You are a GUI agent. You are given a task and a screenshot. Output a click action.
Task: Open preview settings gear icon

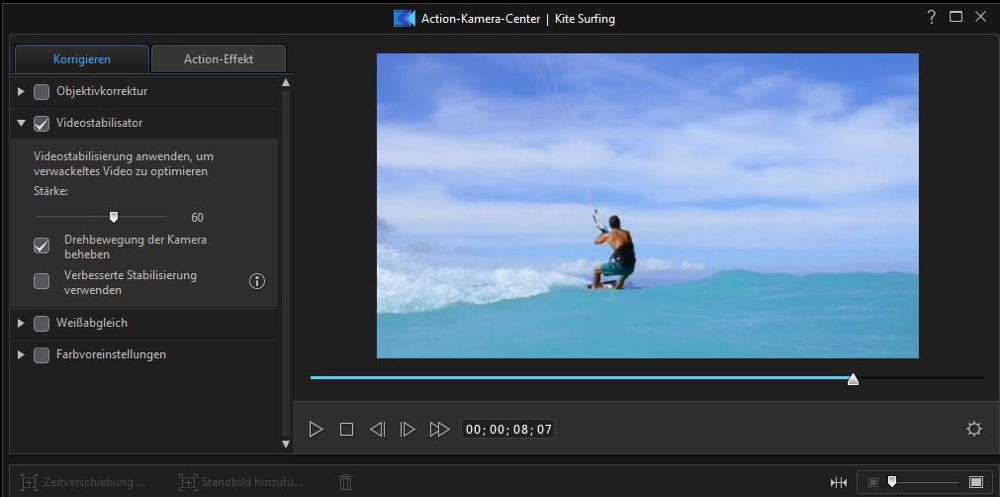(973, 429)
